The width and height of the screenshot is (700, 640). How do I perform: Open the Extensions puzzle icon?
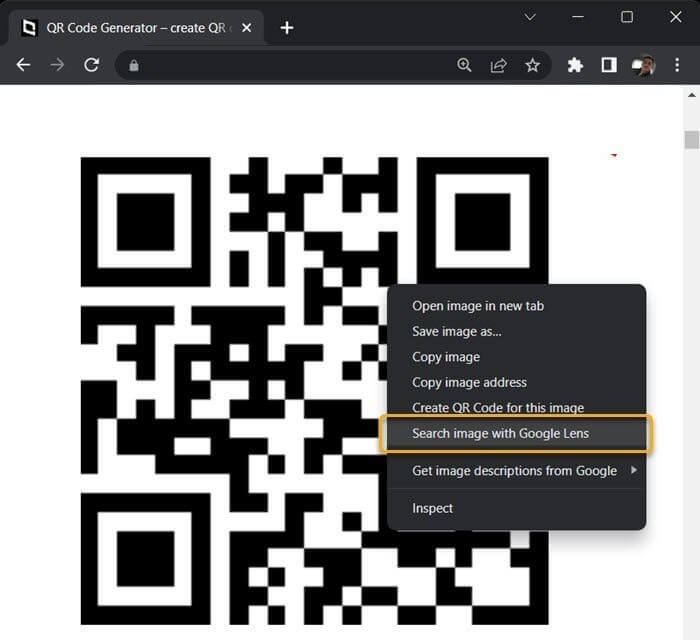(x=575, y=65)
